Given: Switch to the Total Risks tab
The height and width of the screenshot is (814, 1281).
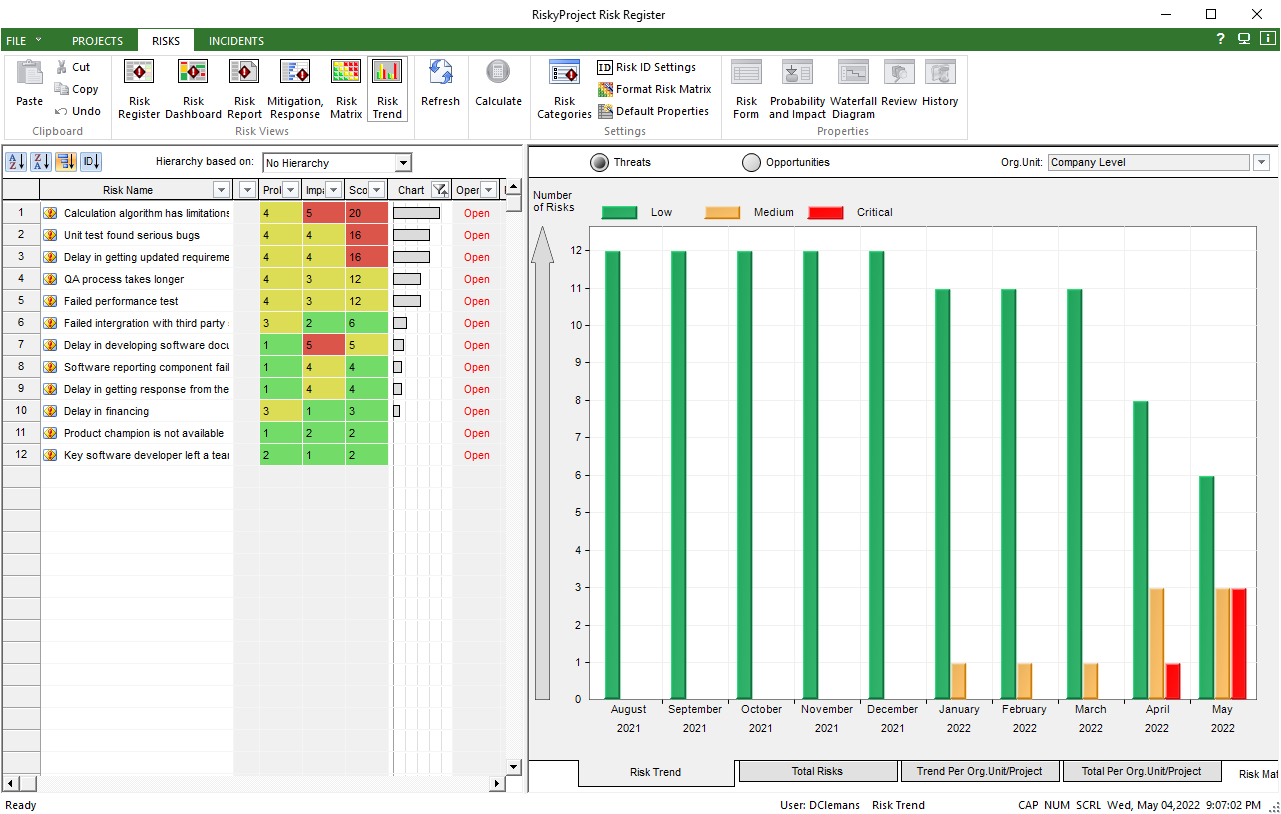Looking at the screenshot, I should point(817,771).
